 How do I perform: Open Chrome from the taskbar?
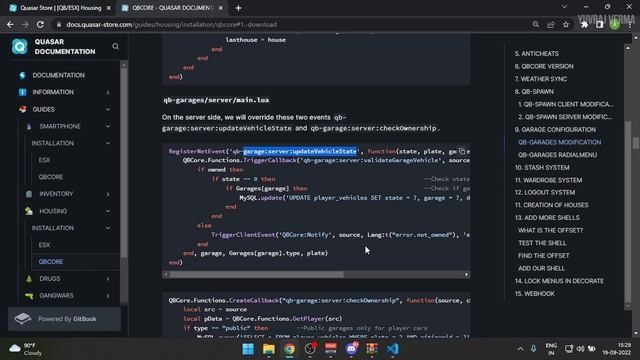coord(289,349)
